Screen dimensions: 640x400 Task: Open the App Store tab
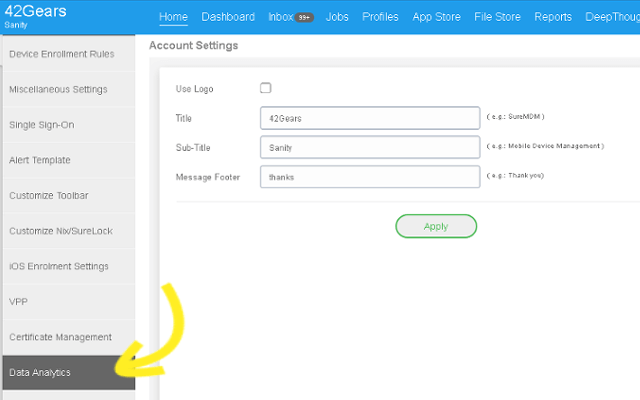click(436, 17)
